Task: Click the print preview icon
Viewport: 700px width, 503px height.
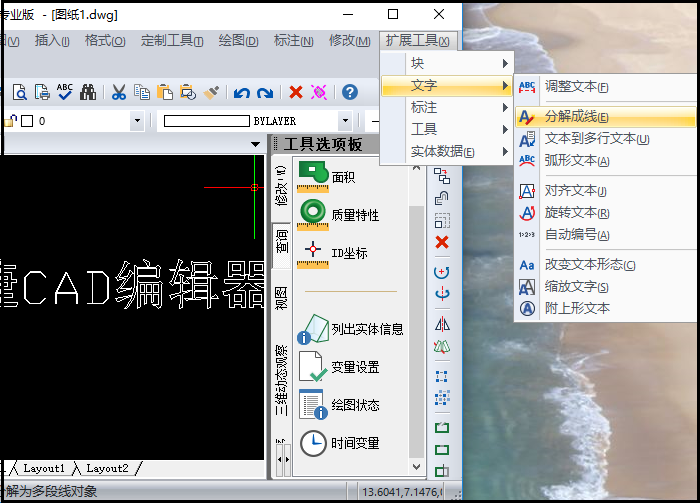Action: click(x=20, y=92)
